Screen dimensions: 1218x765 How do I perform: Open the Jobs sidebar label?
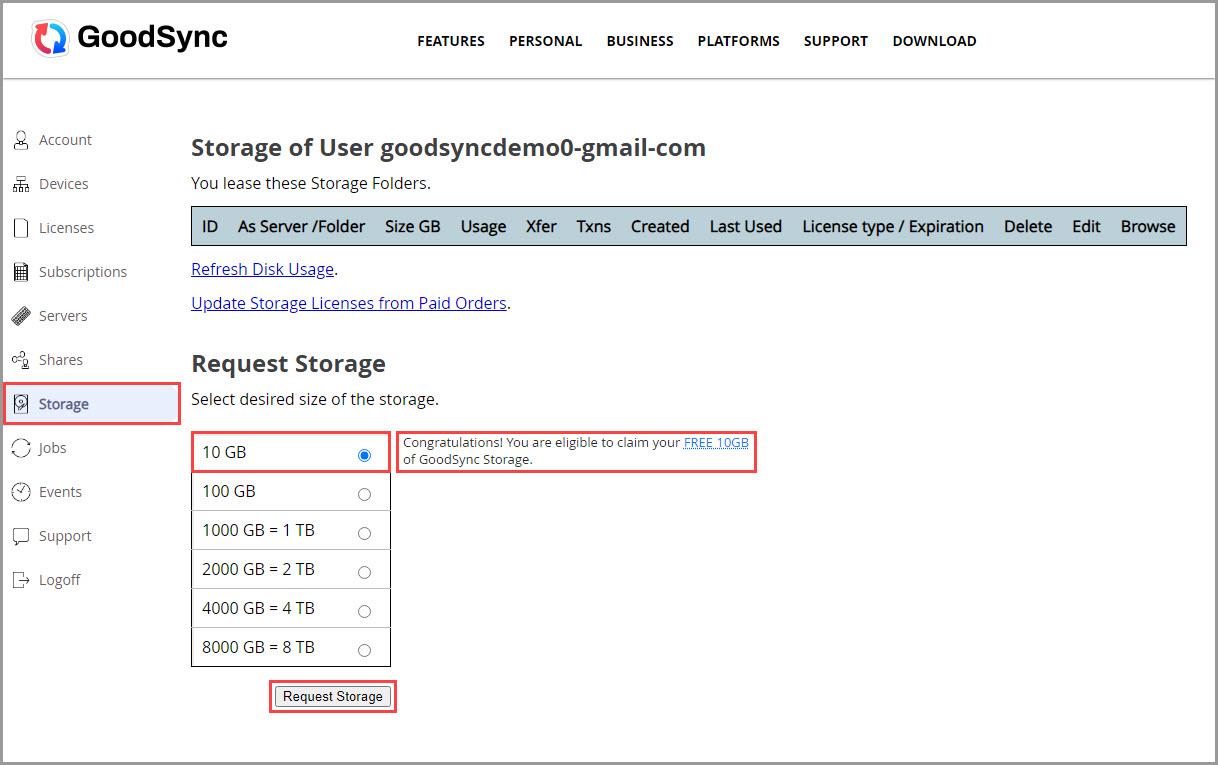pos(53,448)
